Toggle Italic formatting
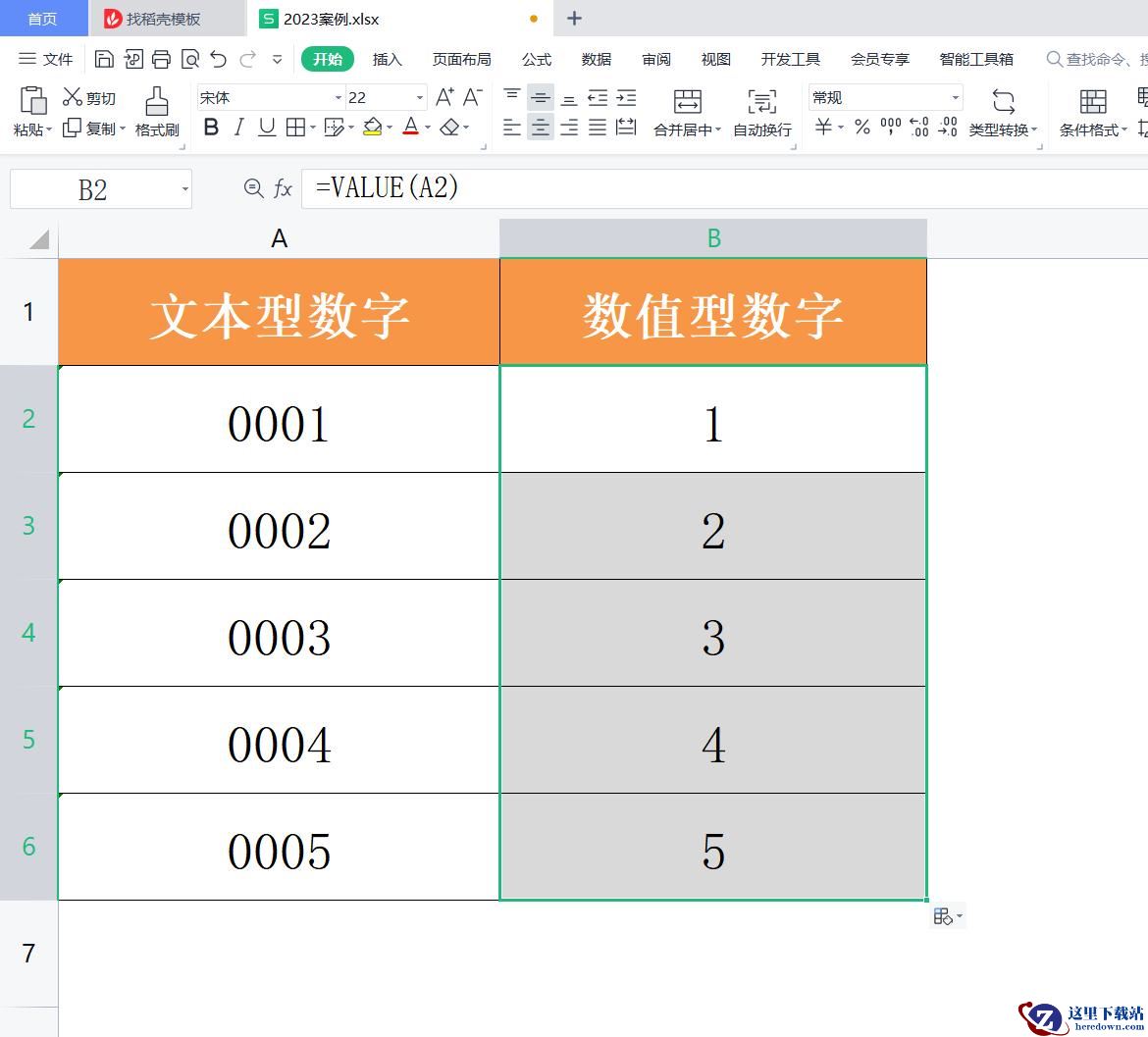 tap(238, 128)
